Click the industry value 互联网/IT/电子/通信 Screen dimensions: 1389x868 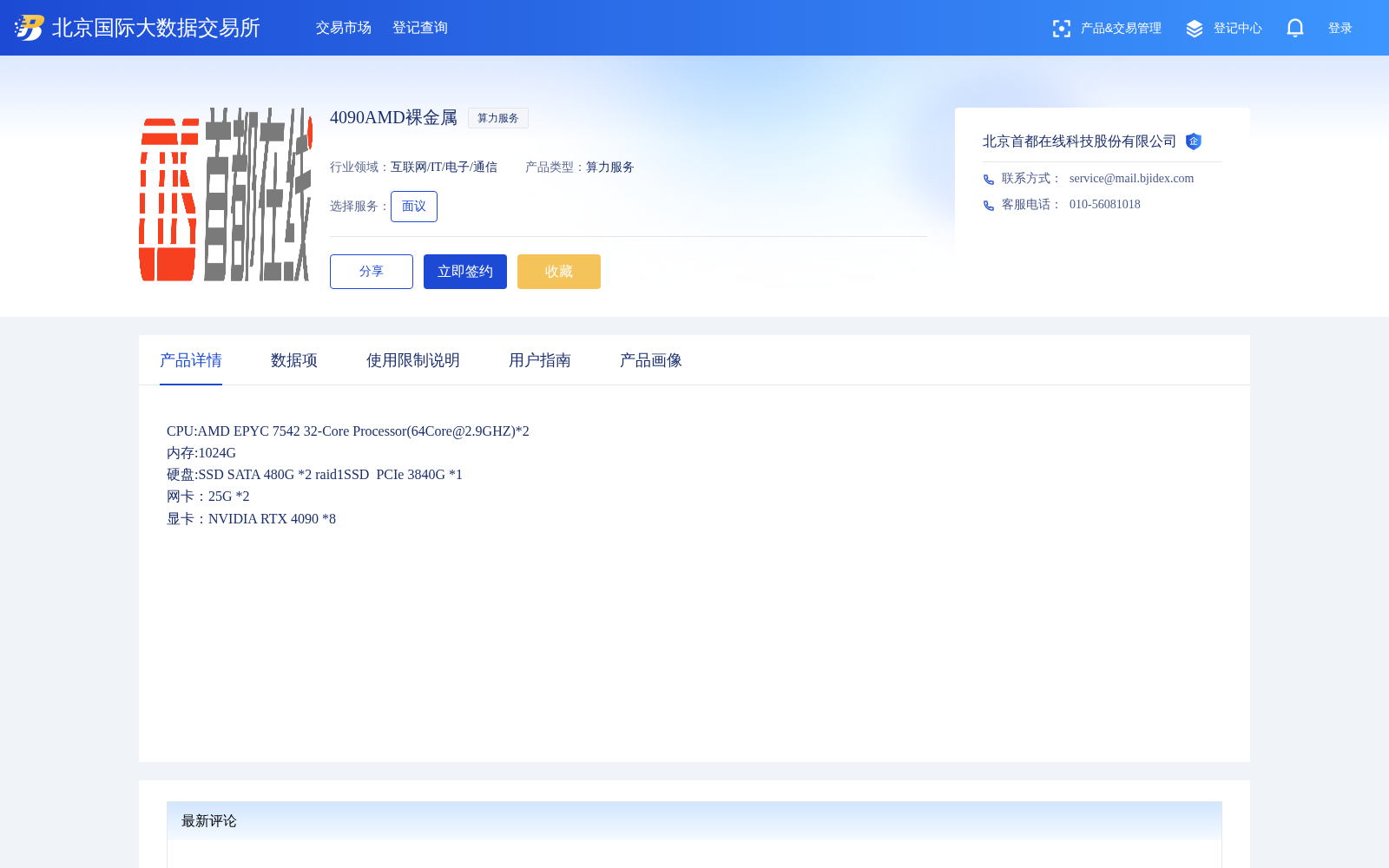coord(444,168)
